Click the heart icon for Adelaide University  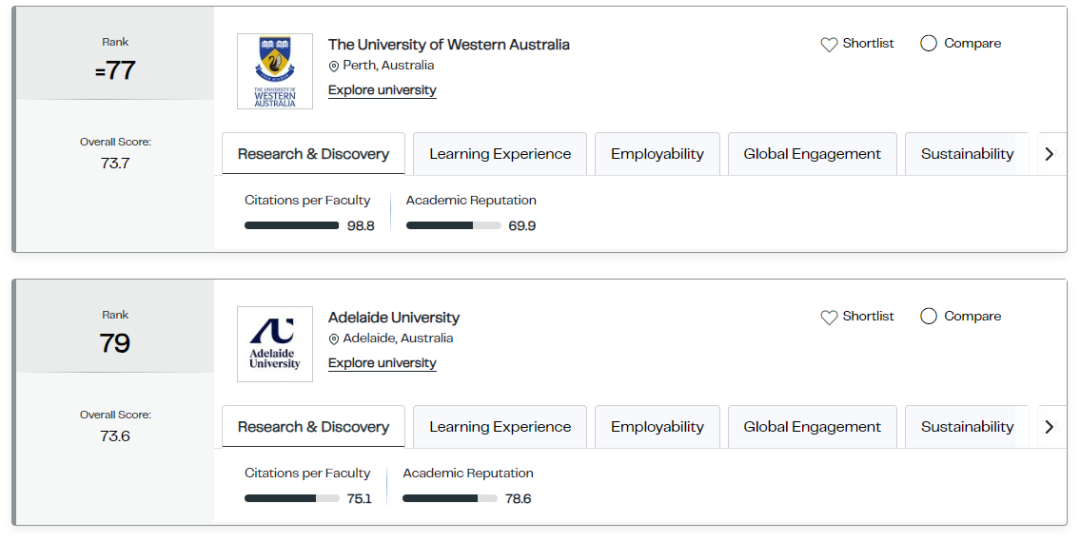829,317
